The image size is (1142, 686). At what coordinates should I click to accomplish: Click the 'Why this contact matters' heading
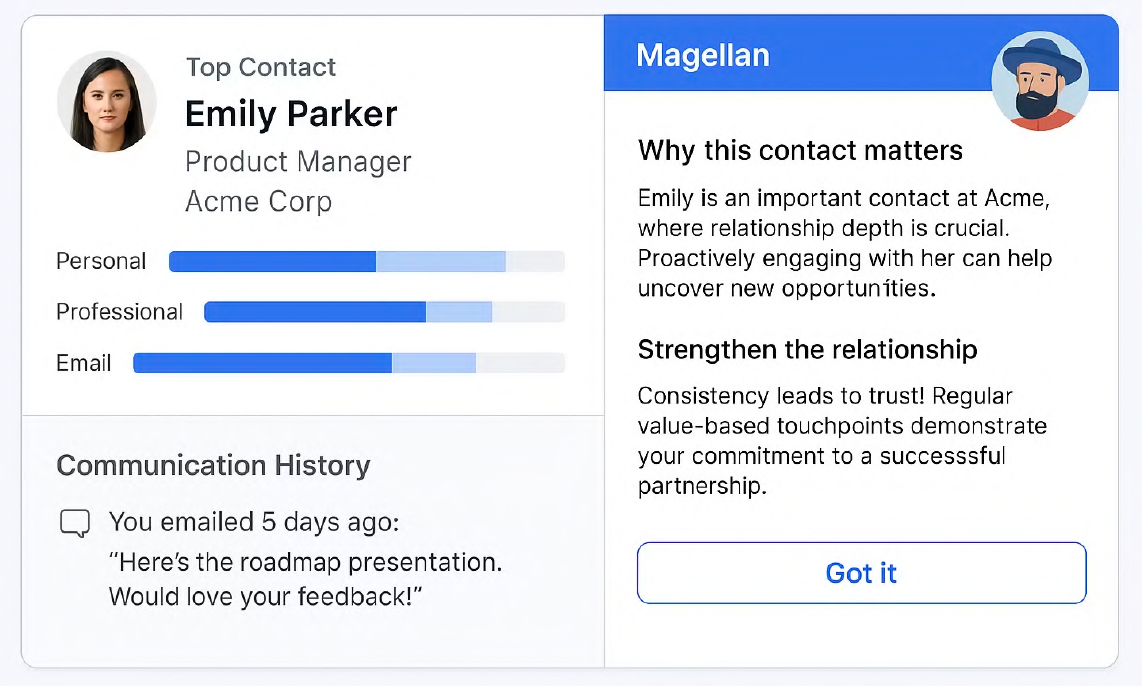(x=800, y=151)
